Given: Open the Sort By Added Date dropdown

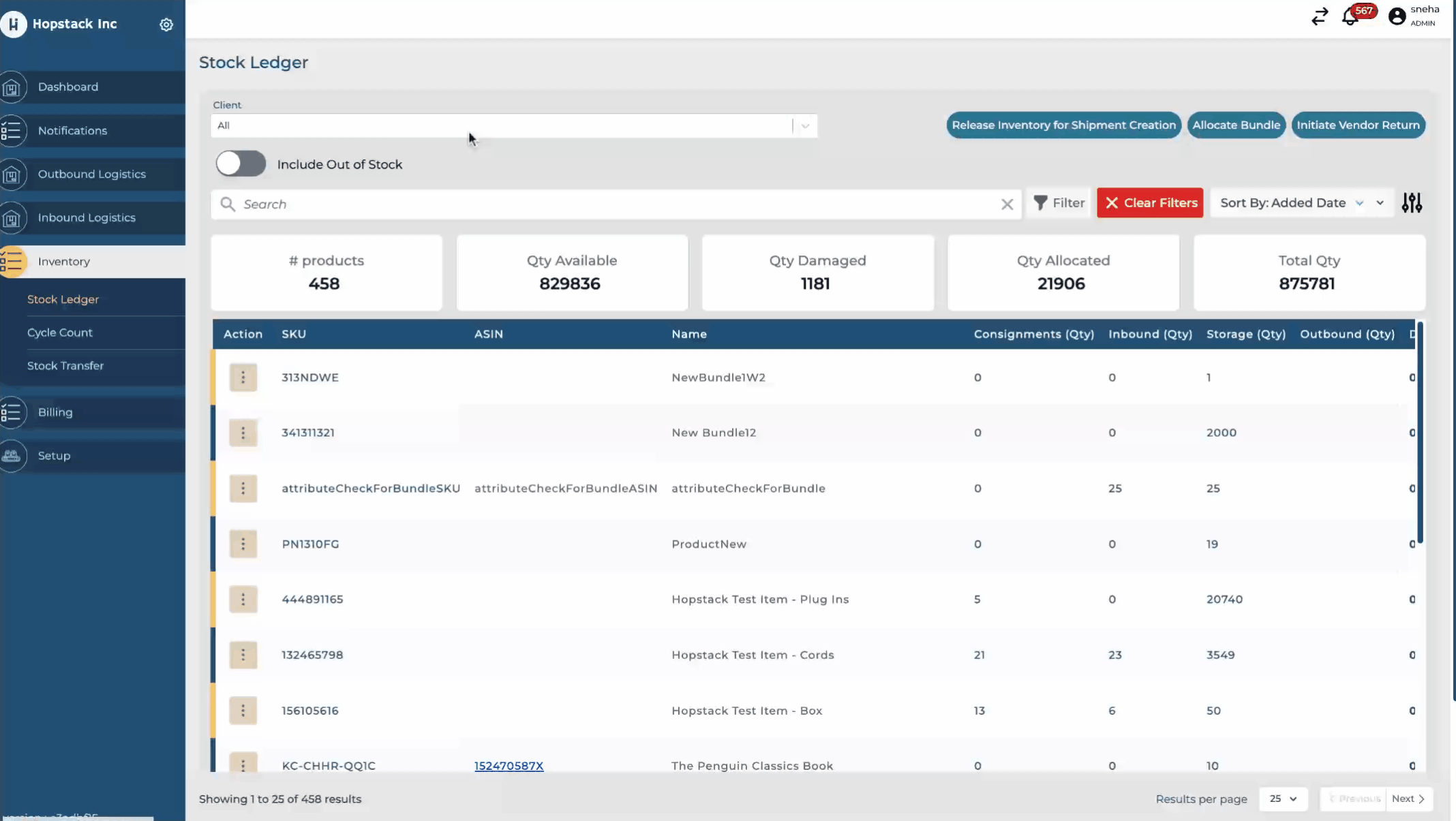Looking at the screenshot, I should click(1301, 203).
